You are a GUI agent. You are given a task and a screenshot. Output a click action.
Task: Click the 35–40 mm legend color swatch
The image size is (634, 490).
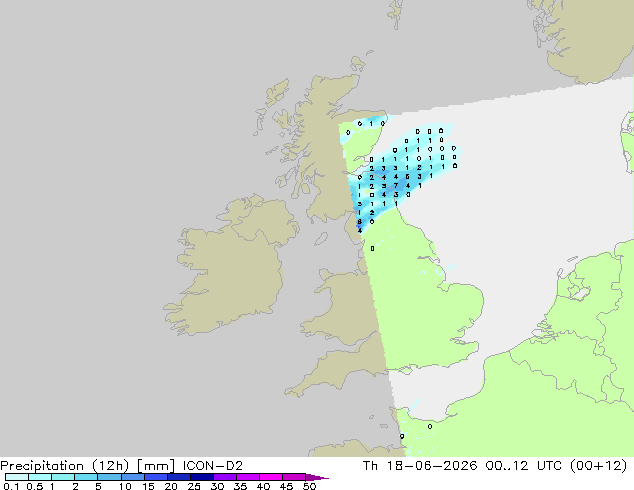248,477
